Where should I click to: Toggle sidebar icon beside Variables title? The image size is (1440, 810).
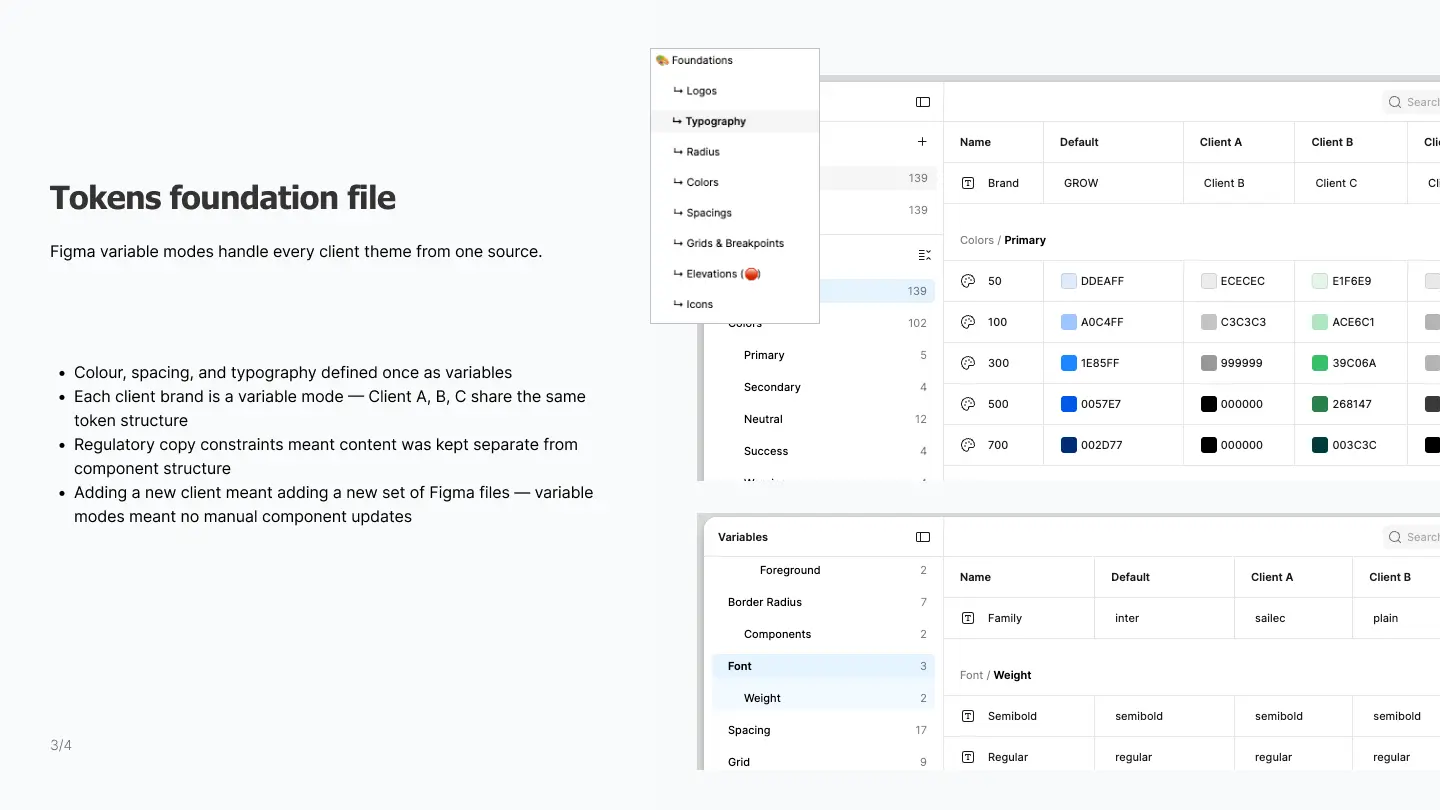[923, 537]
